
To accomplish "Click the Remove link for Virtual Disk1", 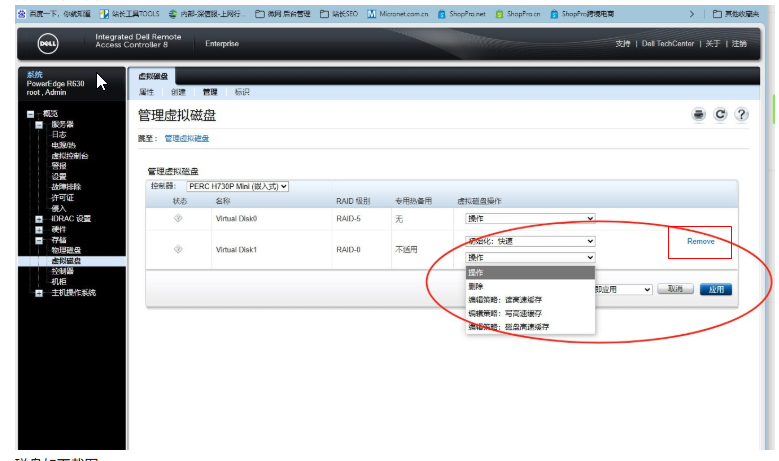I will point(700,242).
